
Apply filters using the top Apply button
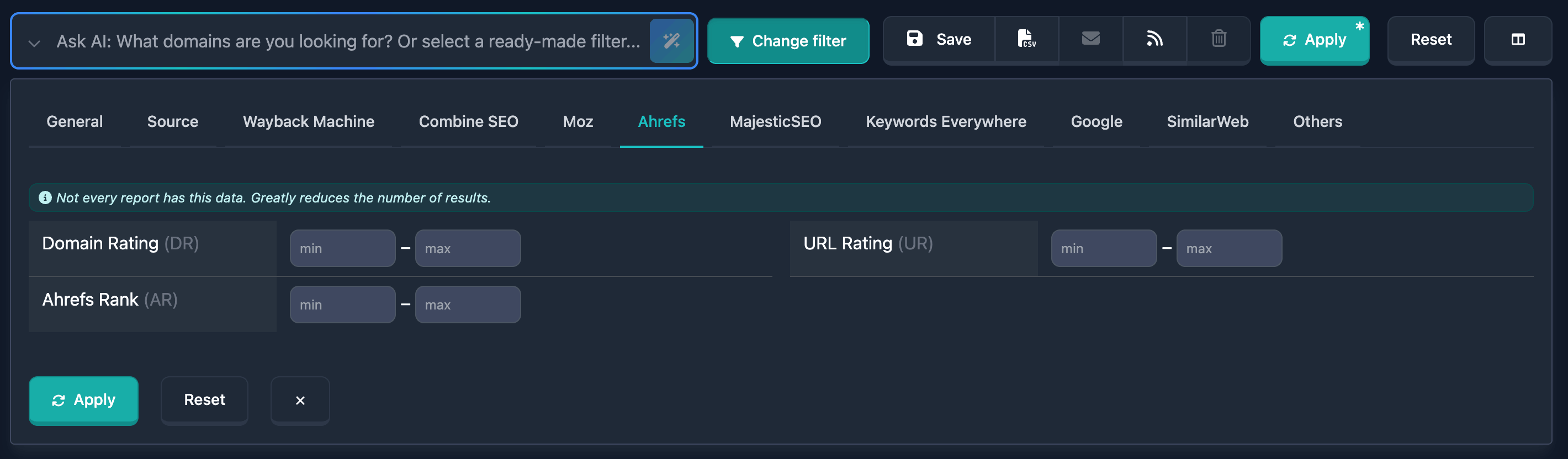[x=1315, y=40]
